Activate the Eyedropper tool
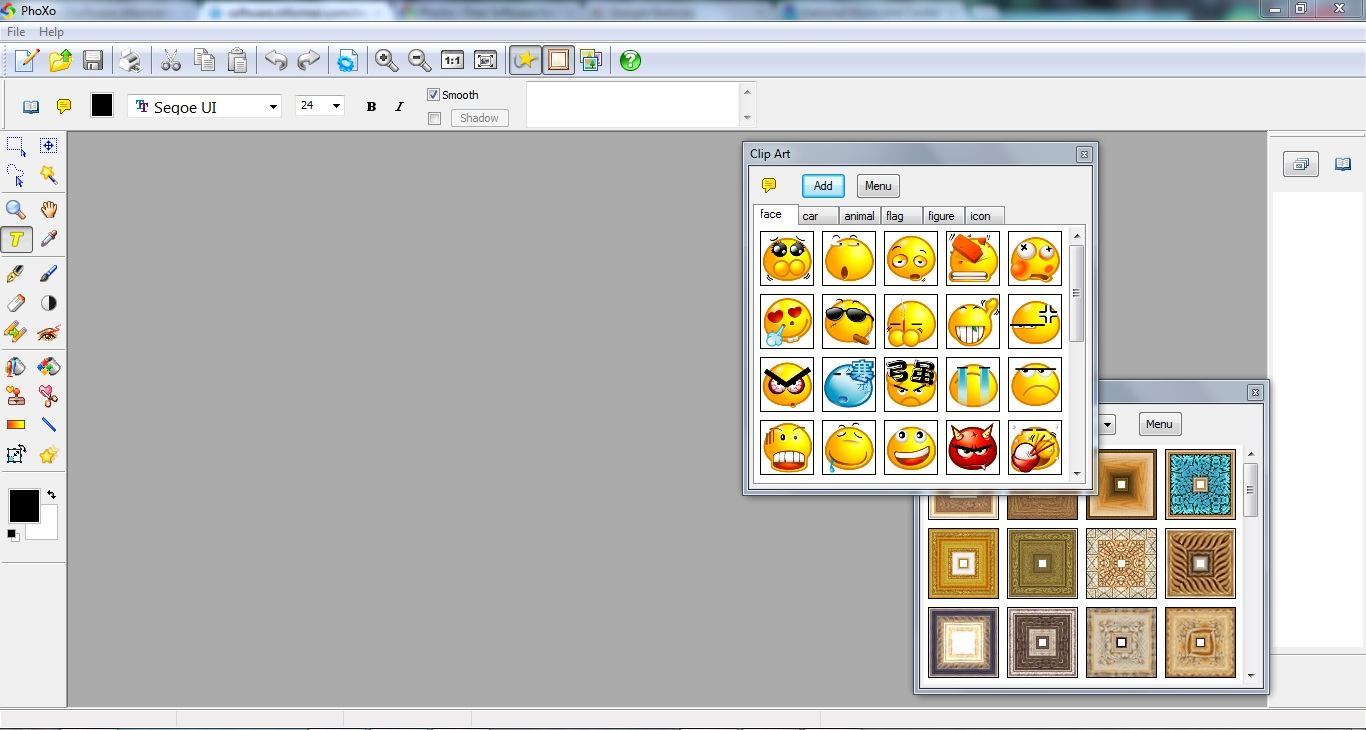 pos(48,239)
